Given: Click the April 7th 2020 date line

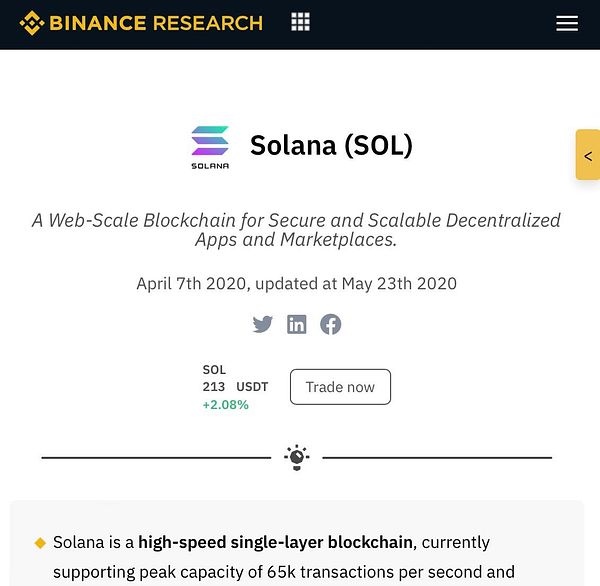Looking at the screenshot, I should tap(297, 284).
